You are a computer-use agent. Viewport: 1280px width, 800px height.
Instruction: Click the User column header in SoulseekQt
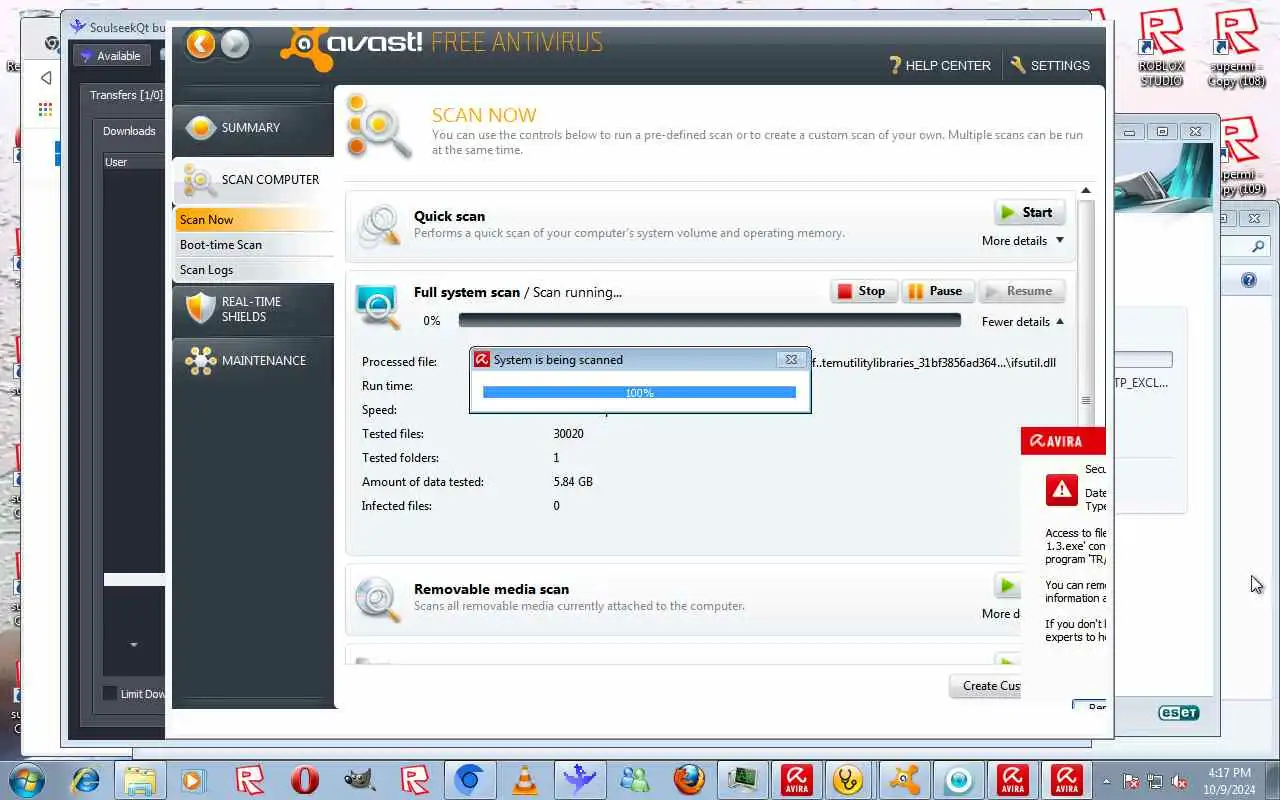[x=134, y=162]
